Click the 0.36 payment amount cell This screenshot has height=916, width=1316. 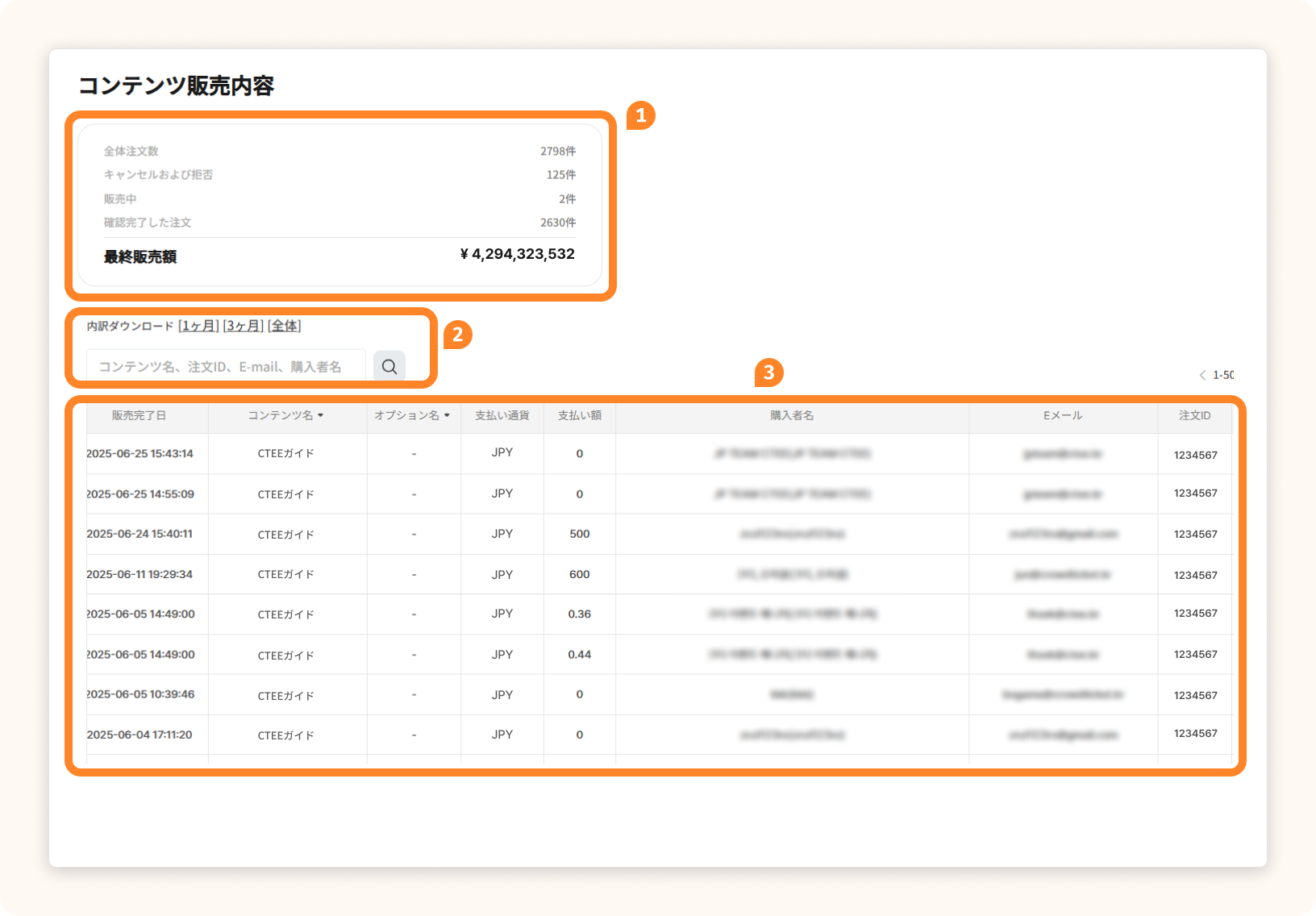(579, 614)
